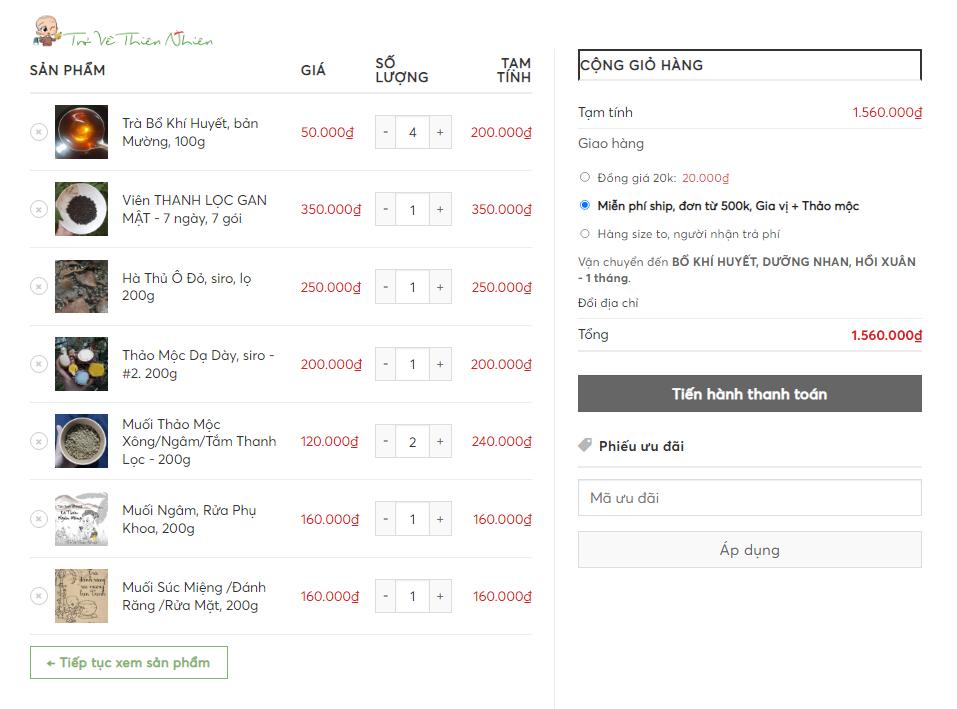Click Tiến hành thanh toán checkout button
Screen dimensions: 957x709
(749, 394)
